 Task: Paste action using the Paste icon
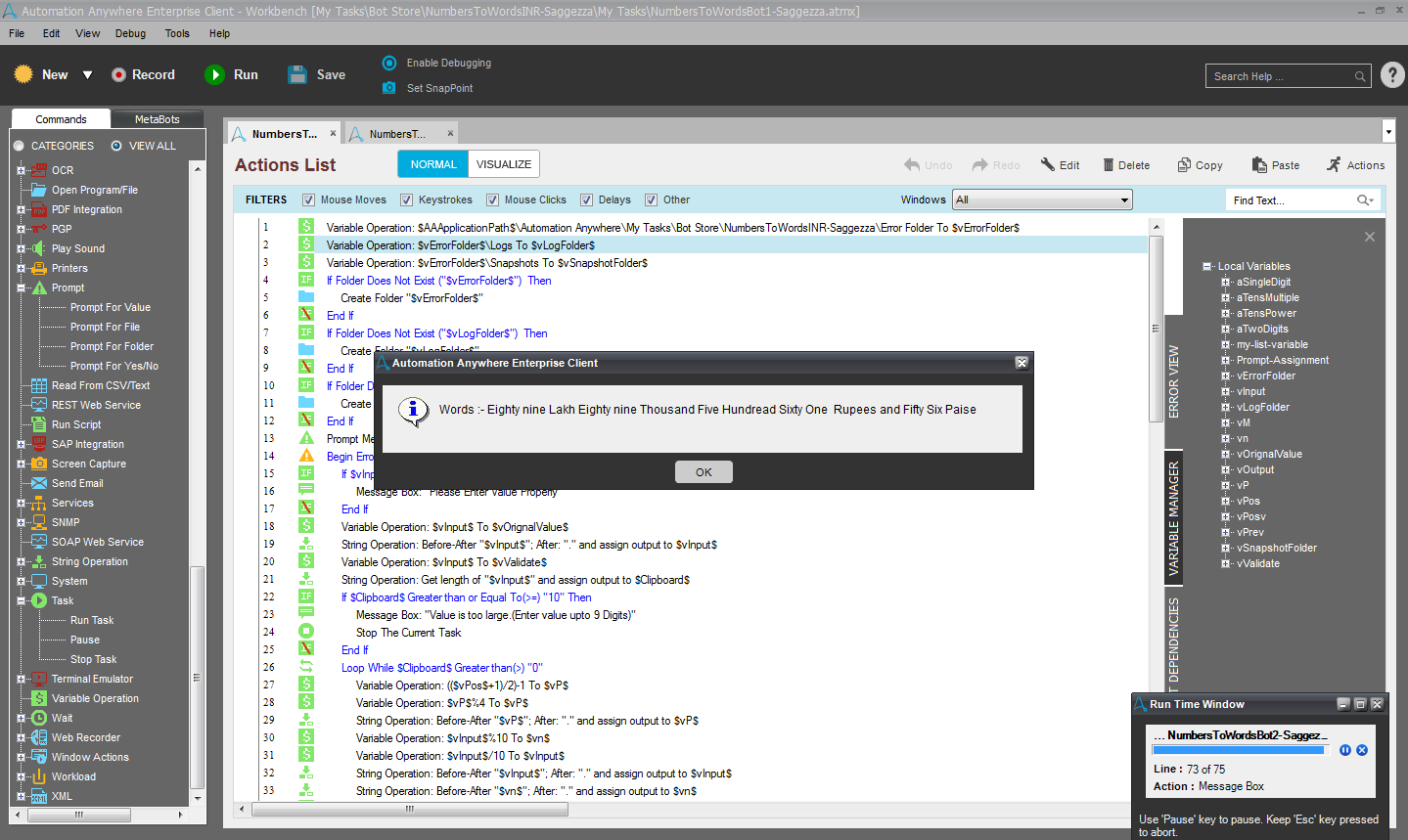pos(1259,165)
